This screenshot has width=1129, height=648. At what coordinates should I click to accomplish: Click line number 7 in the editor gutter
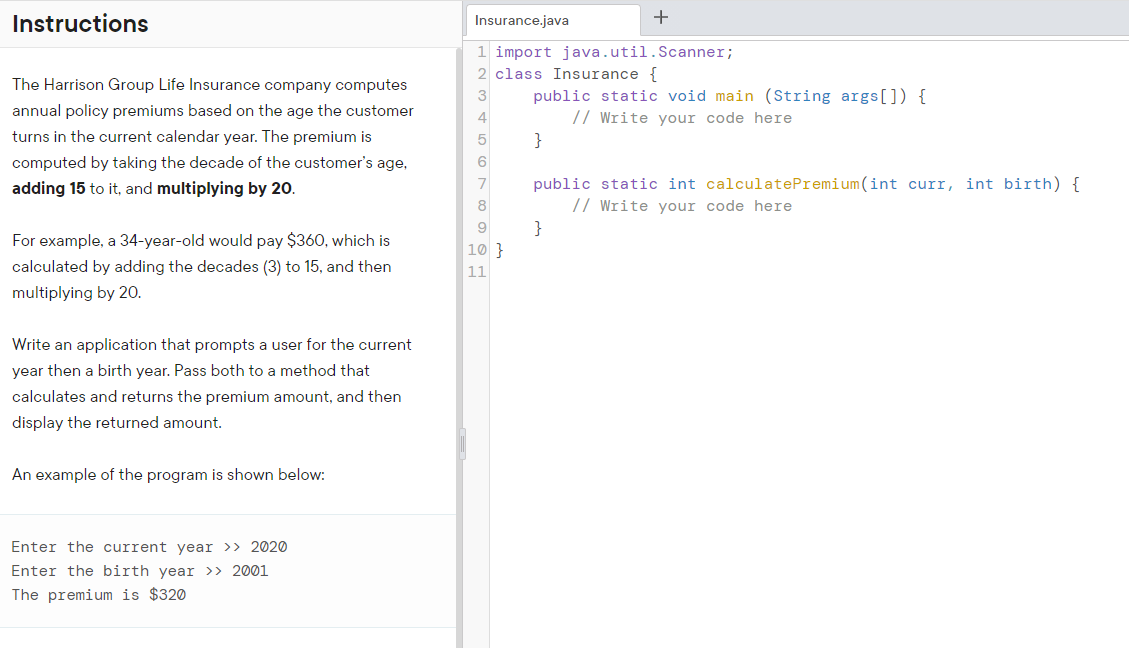[481, 183]
